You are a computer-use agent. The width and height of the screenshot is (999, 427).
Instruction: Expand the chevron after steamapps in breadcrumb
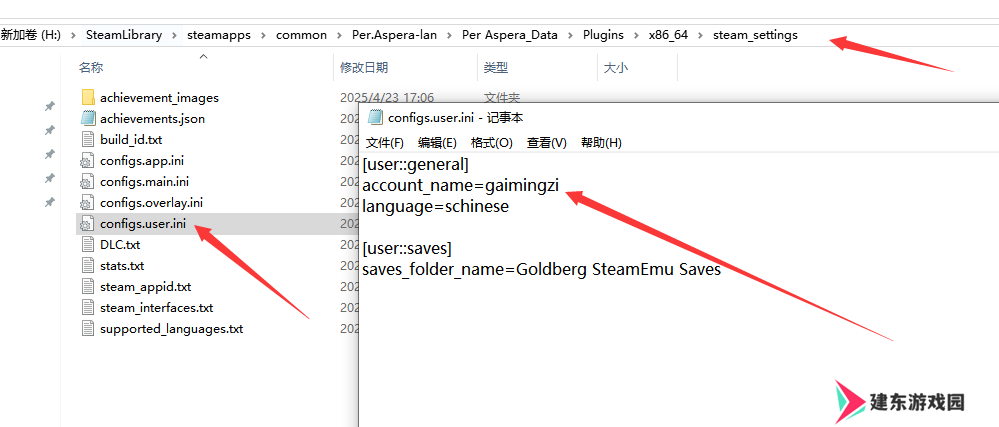click(x=264, y=36)
